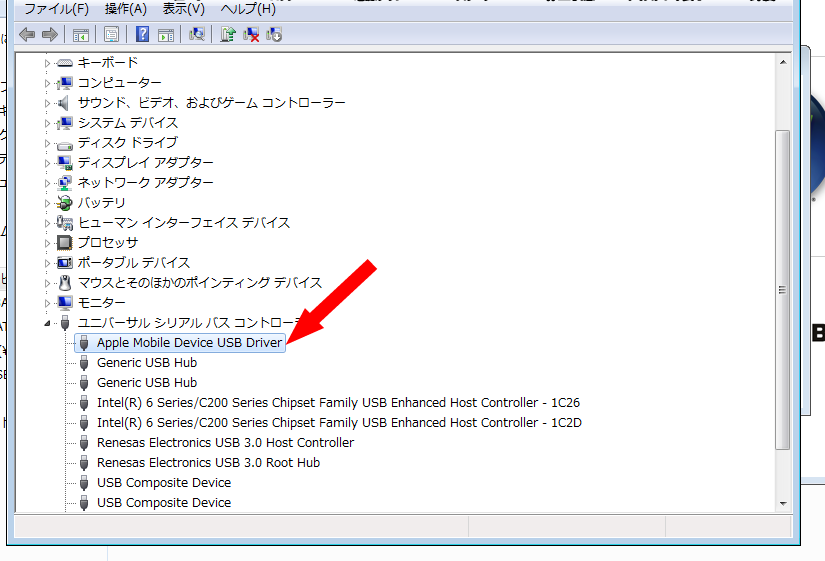Select Renesas Electronics USB 3.0 Host Controller
The width and height of the screenshot is (825, 561).
click(x=225, y=443)
